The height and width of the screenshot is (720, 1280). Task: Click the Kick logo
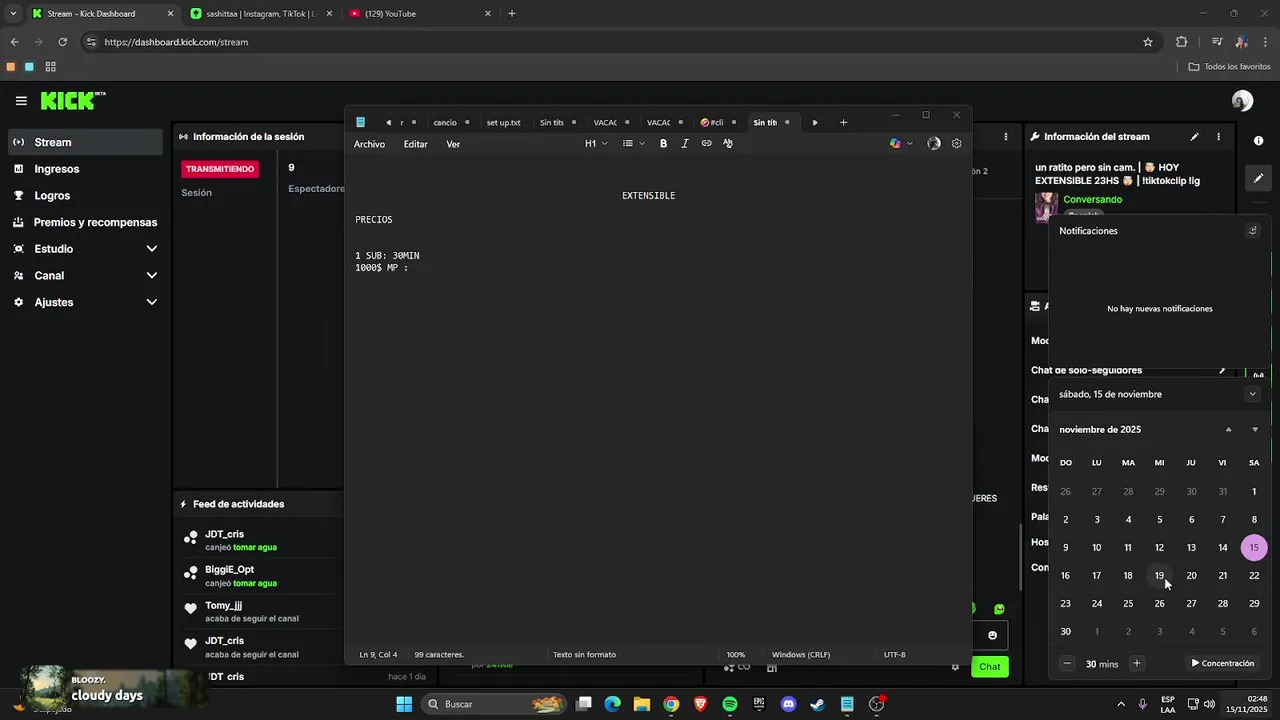[x=72, y=101]
